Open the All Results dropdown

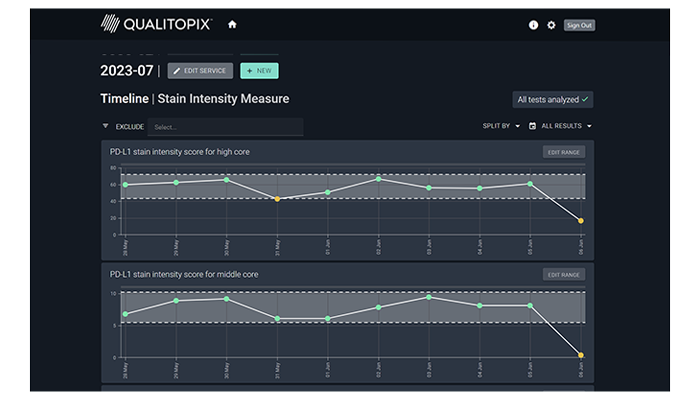[x=566, y=126]
